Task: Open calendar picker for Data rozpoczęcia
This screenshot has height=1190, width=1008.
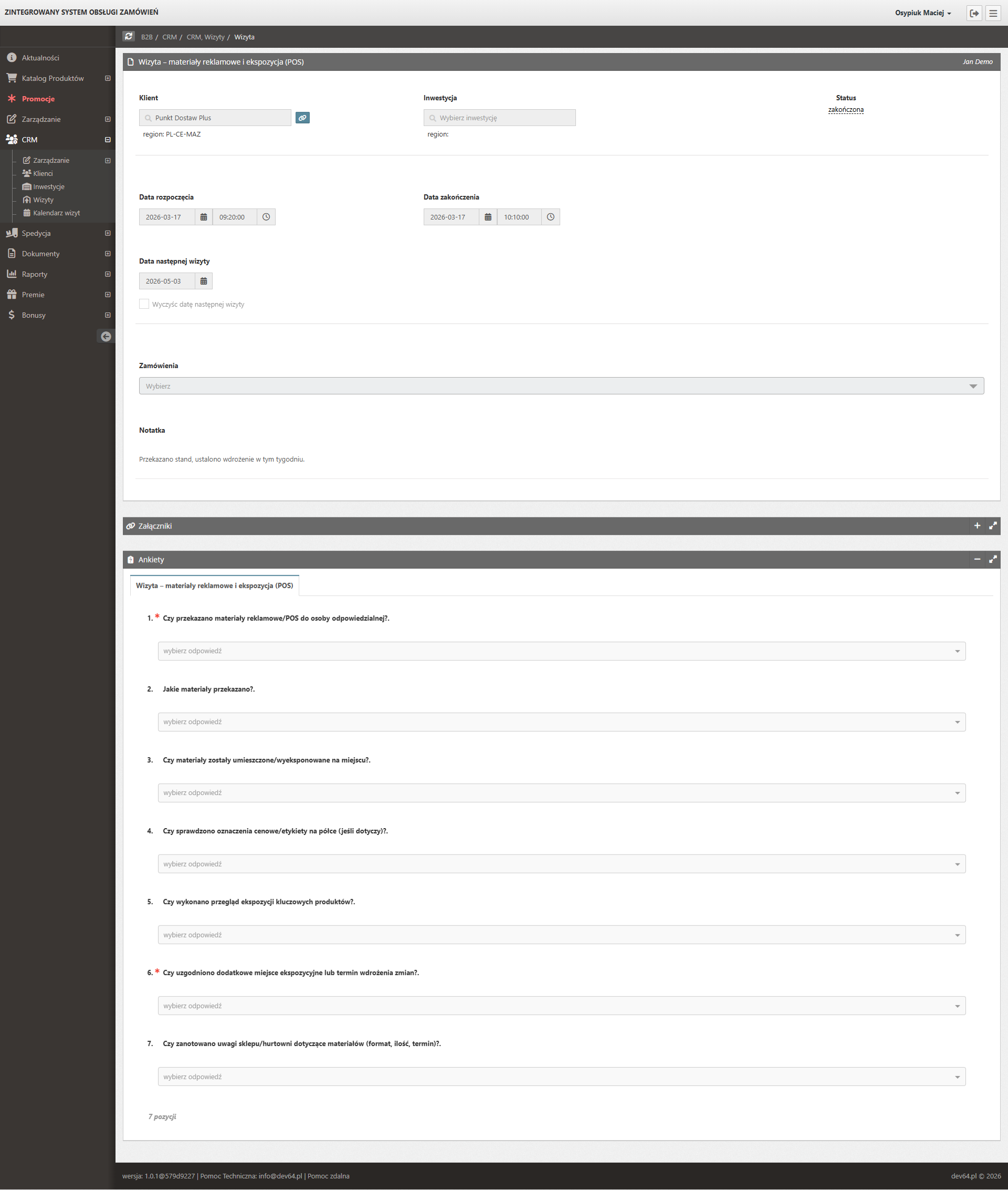Action: coord(203,217)
